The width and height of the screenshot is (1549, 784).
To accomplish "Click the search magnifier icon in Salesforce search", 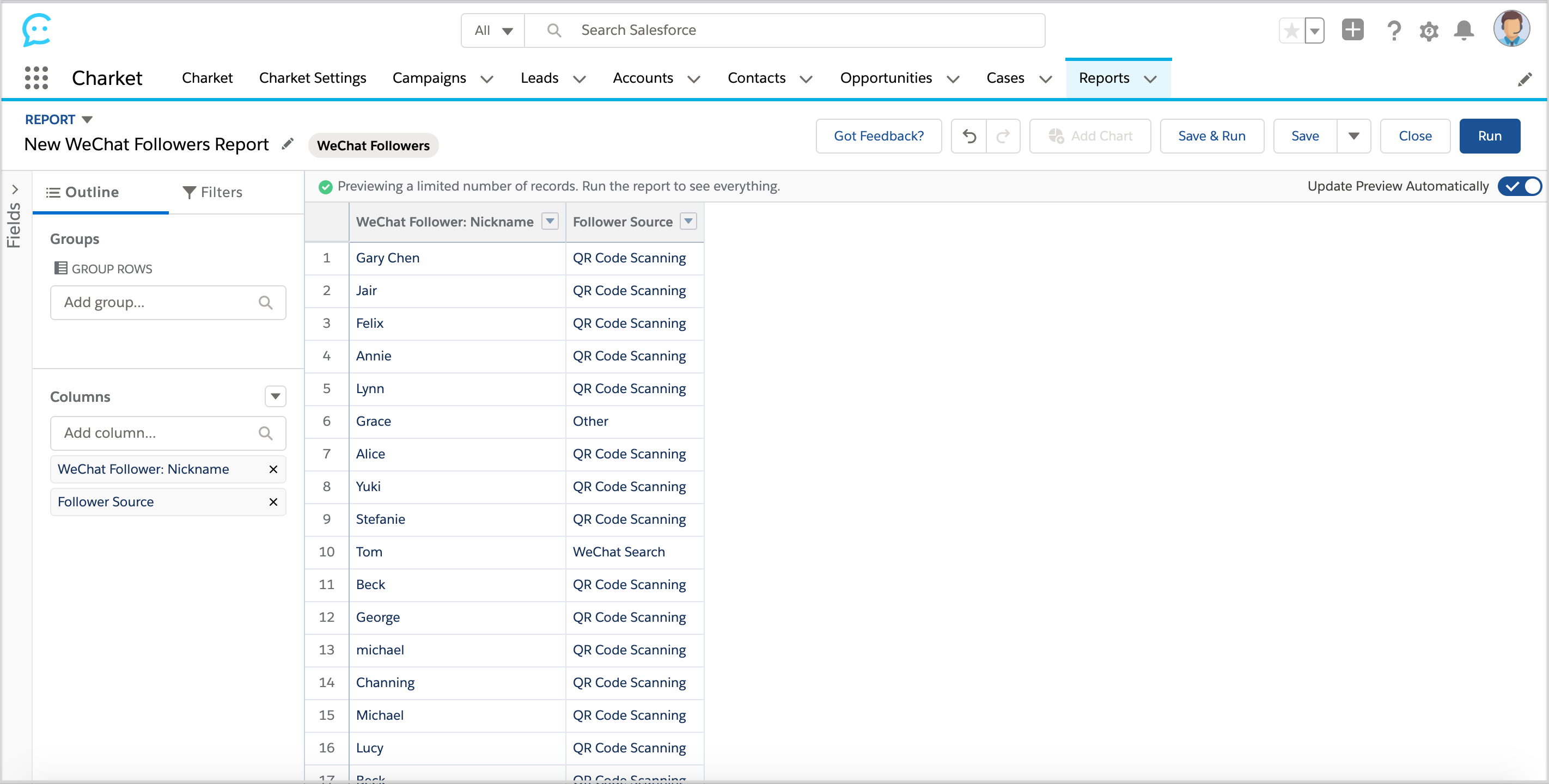I will (554, 30).
